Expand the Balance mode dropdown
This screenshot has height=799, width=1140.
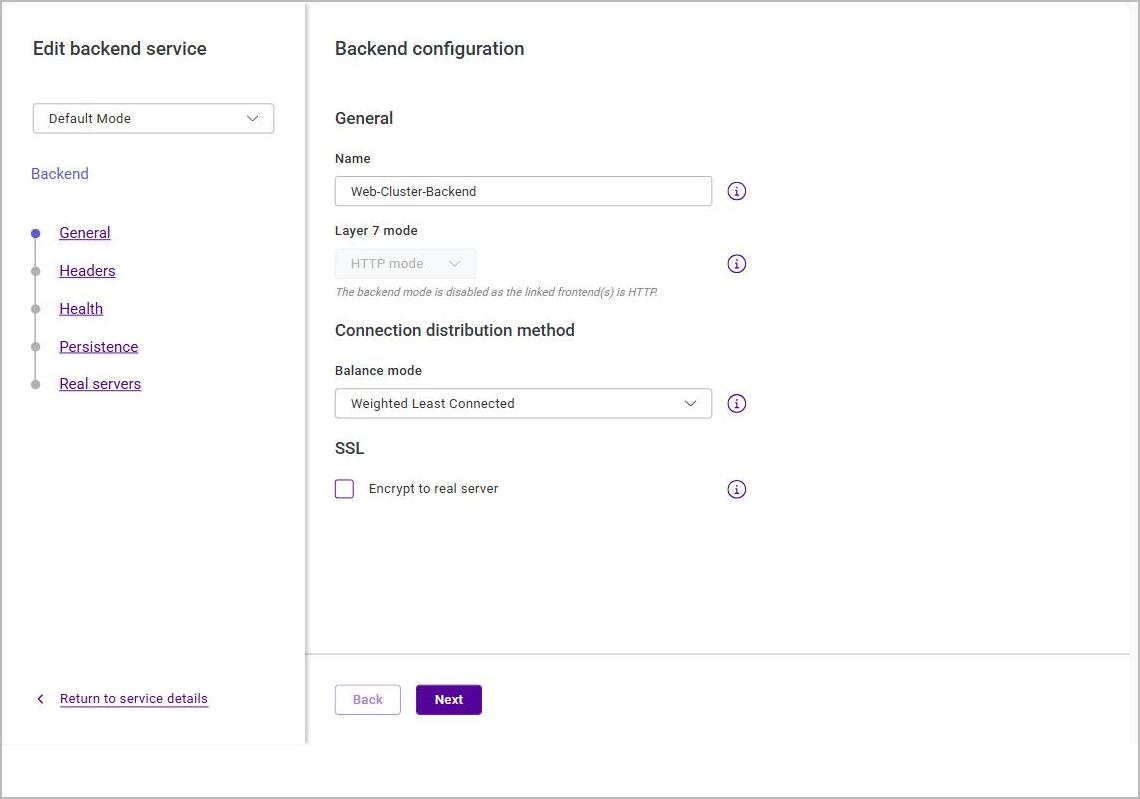[x=523, y=403]
